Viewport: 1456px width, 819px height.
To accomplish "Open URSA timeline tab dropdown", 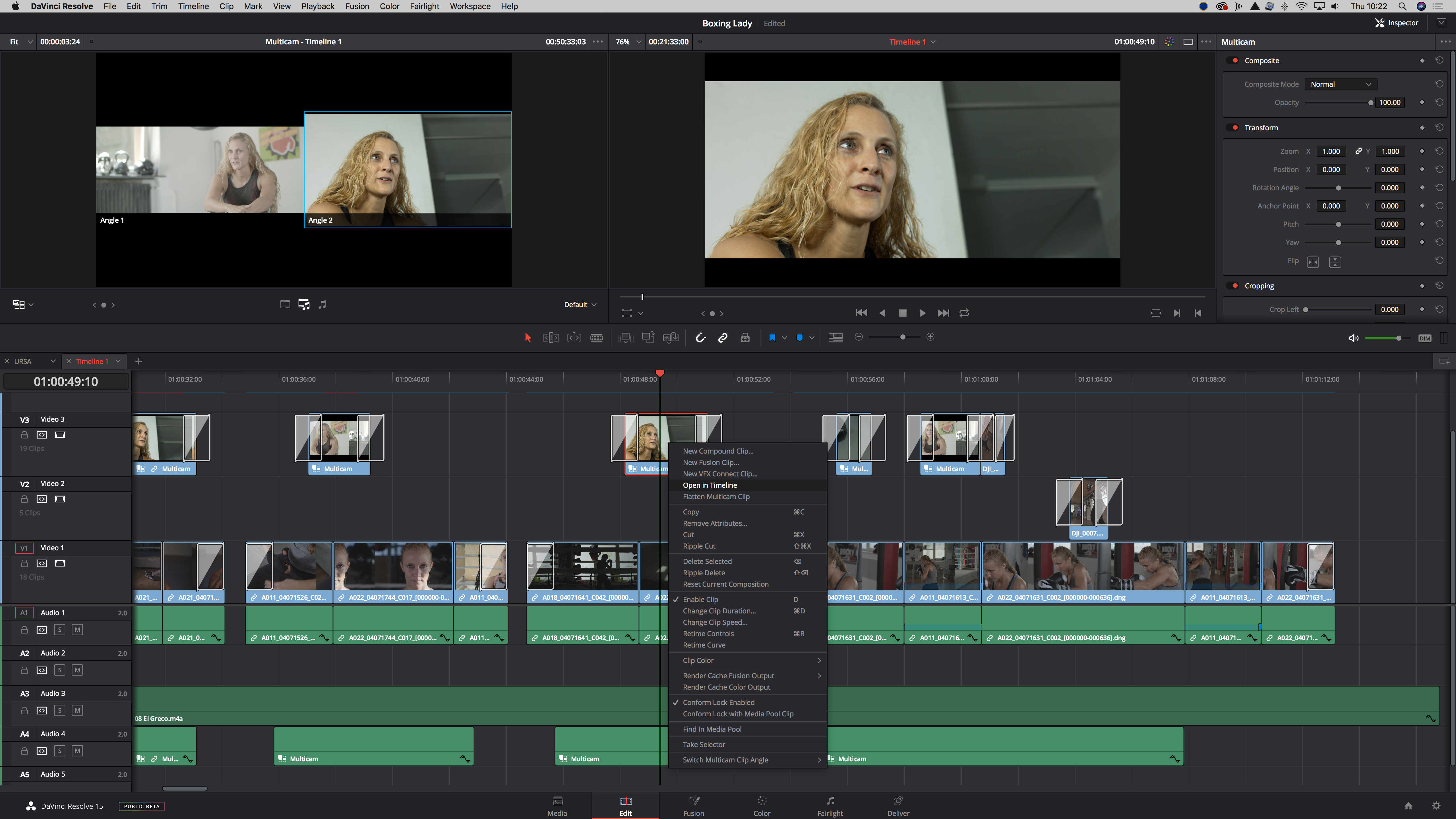I will tap(53, 361).
